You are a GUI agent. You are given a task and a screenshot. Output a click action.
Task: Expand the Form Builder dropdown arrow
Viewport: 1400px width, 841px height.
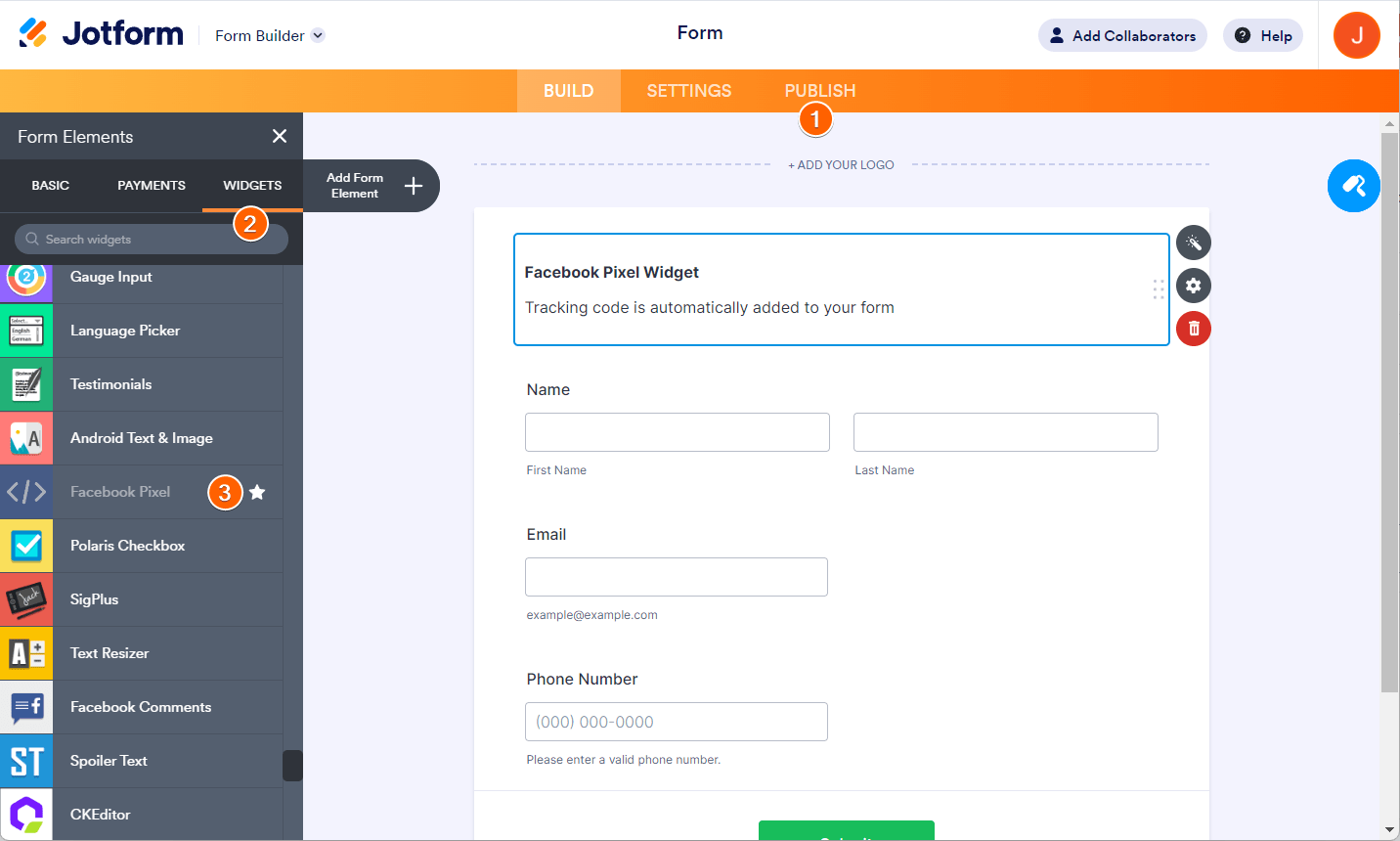[318, 36]
